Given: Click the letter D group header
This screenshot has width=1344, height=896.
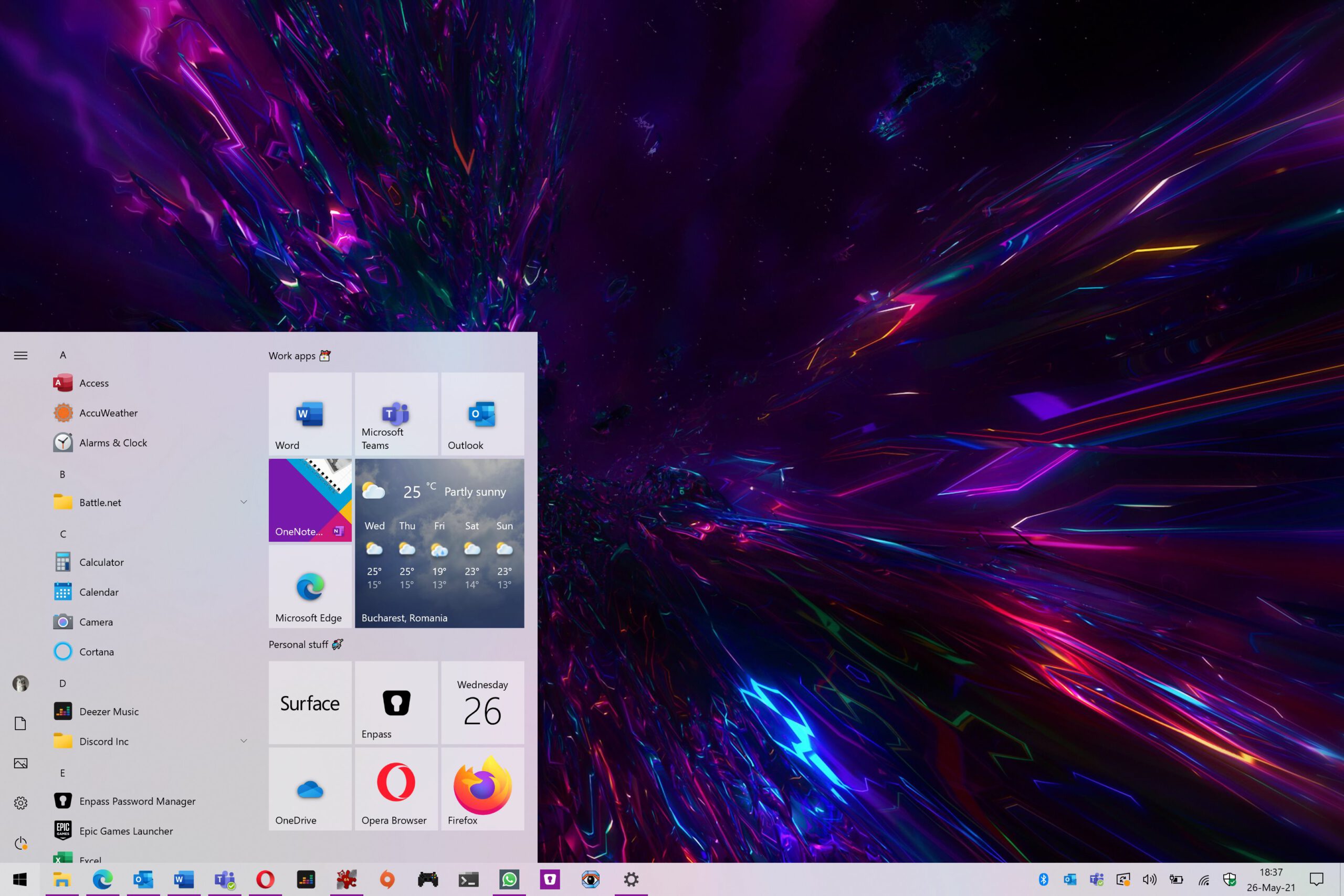Looking at the screenshot, I should pyautogui.click(x=62, y=683).
